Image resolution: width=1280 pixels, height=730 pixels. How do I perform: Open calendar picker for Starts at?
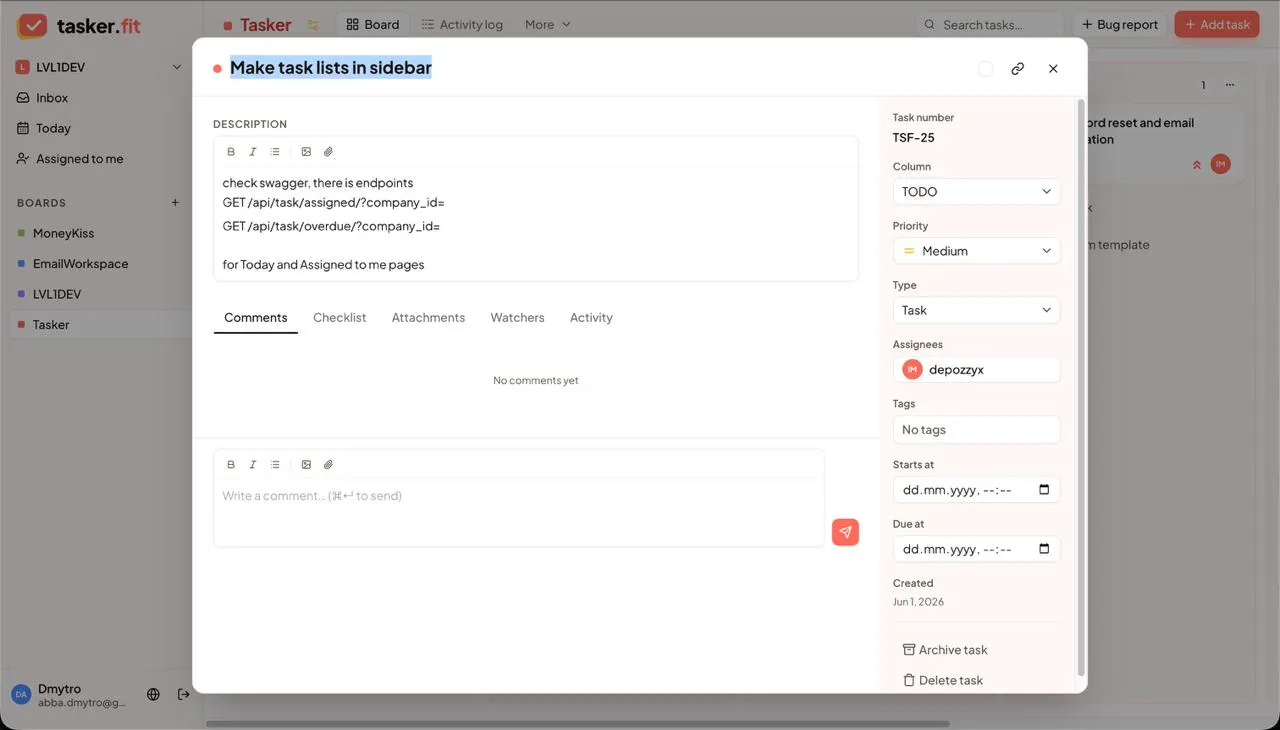[x=1044, y=490]
